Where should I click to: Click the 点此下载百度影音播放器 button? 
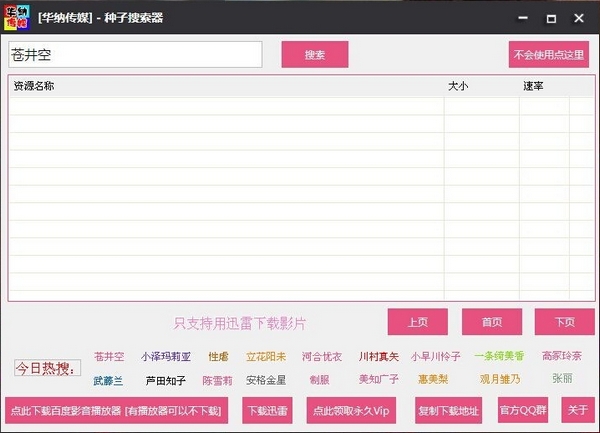(x=118, y=410)
